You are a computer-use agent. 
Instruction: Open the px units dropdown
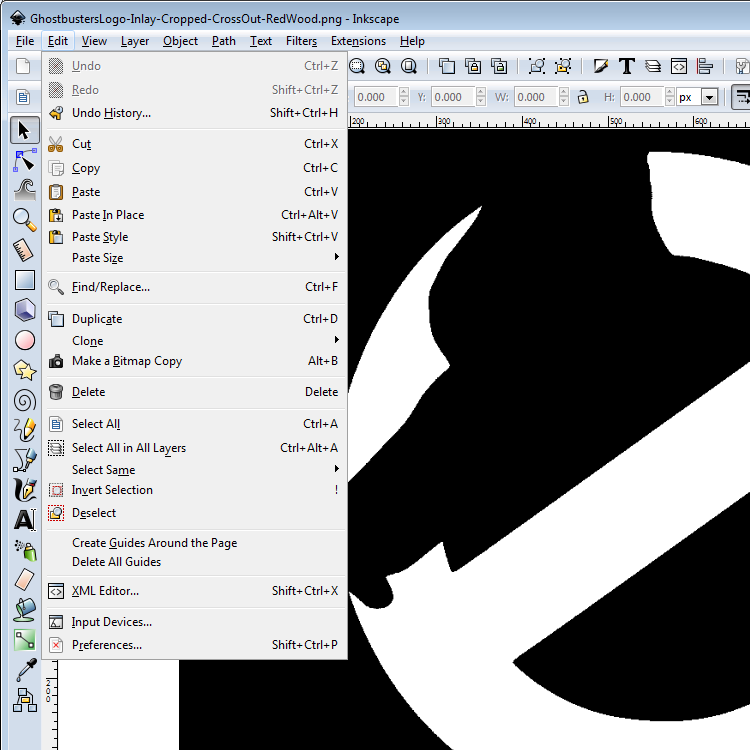pyautogui.click(x=710, y=97)
